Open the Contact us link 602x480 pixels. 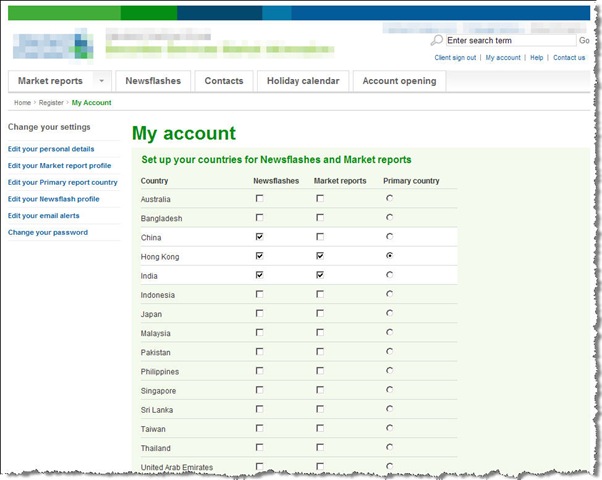(569, 58)
